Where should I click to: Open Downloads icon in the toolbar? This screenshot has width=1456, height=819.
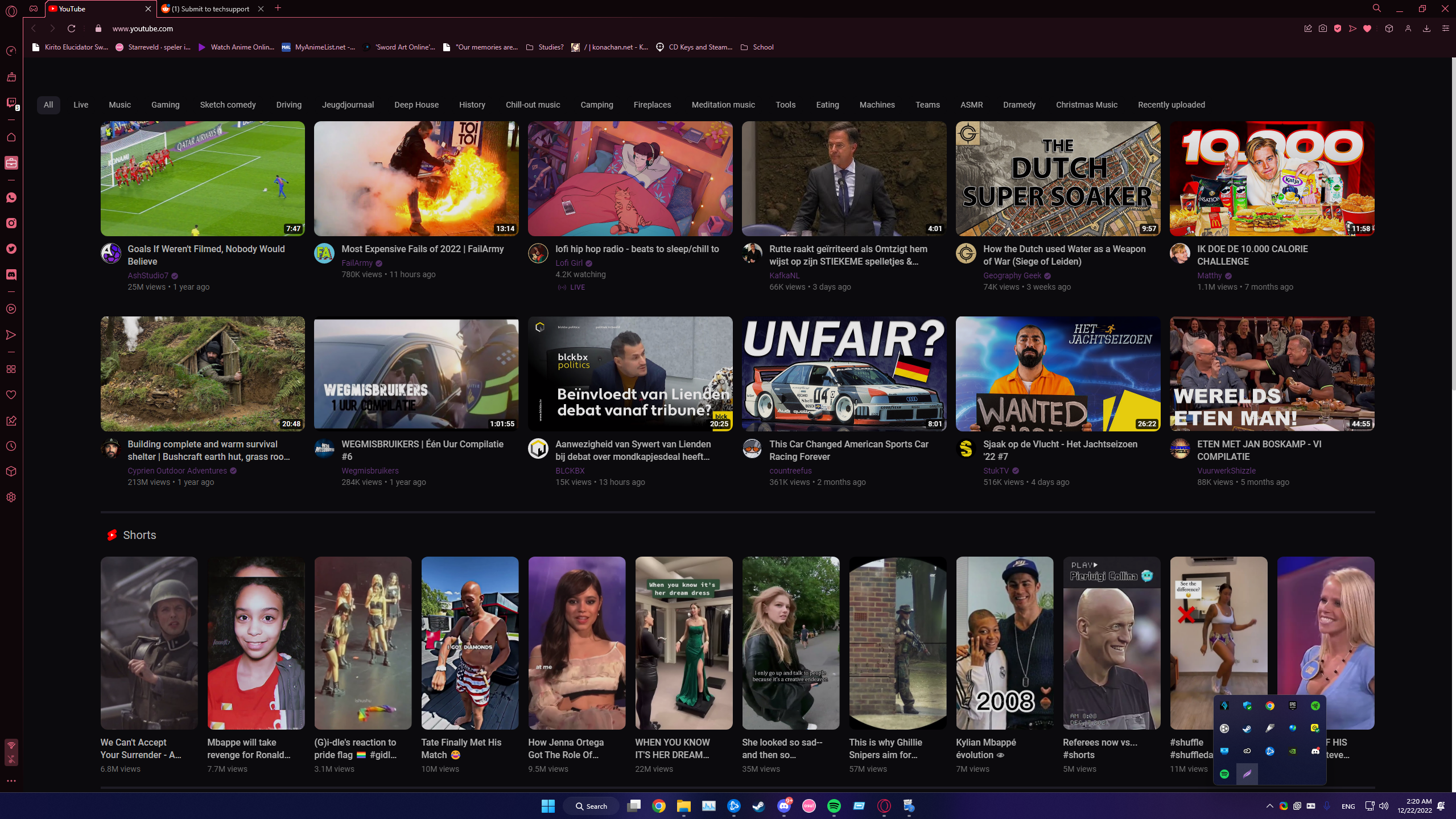pyautogui.click(x=1426, y=28)
